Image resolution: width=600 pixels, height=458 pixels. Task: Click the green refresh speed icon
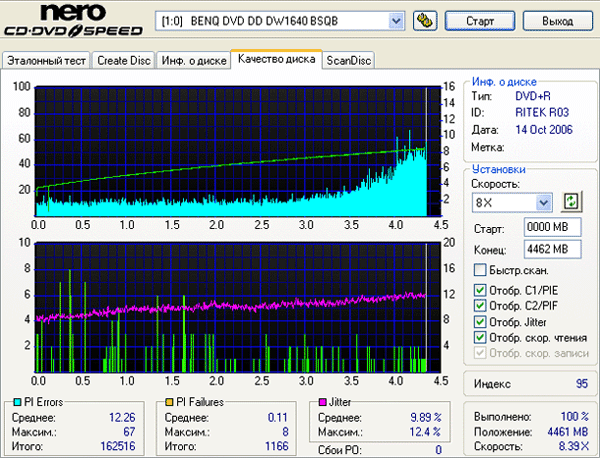[572, 202]
